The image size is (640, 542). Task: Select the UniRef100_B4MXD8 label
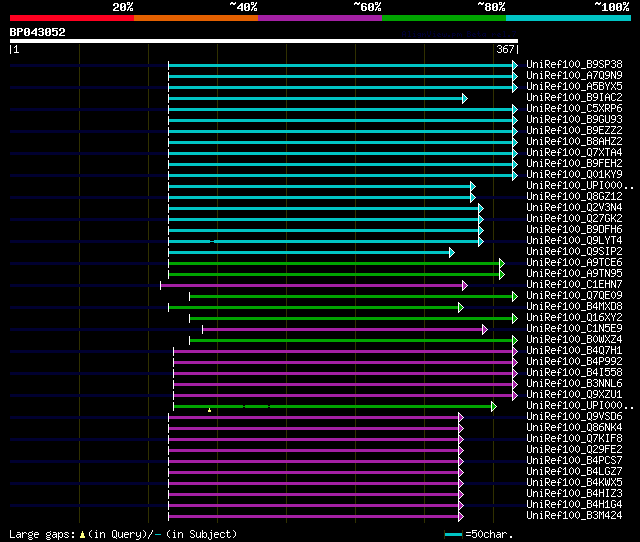(x=574, y=307)
